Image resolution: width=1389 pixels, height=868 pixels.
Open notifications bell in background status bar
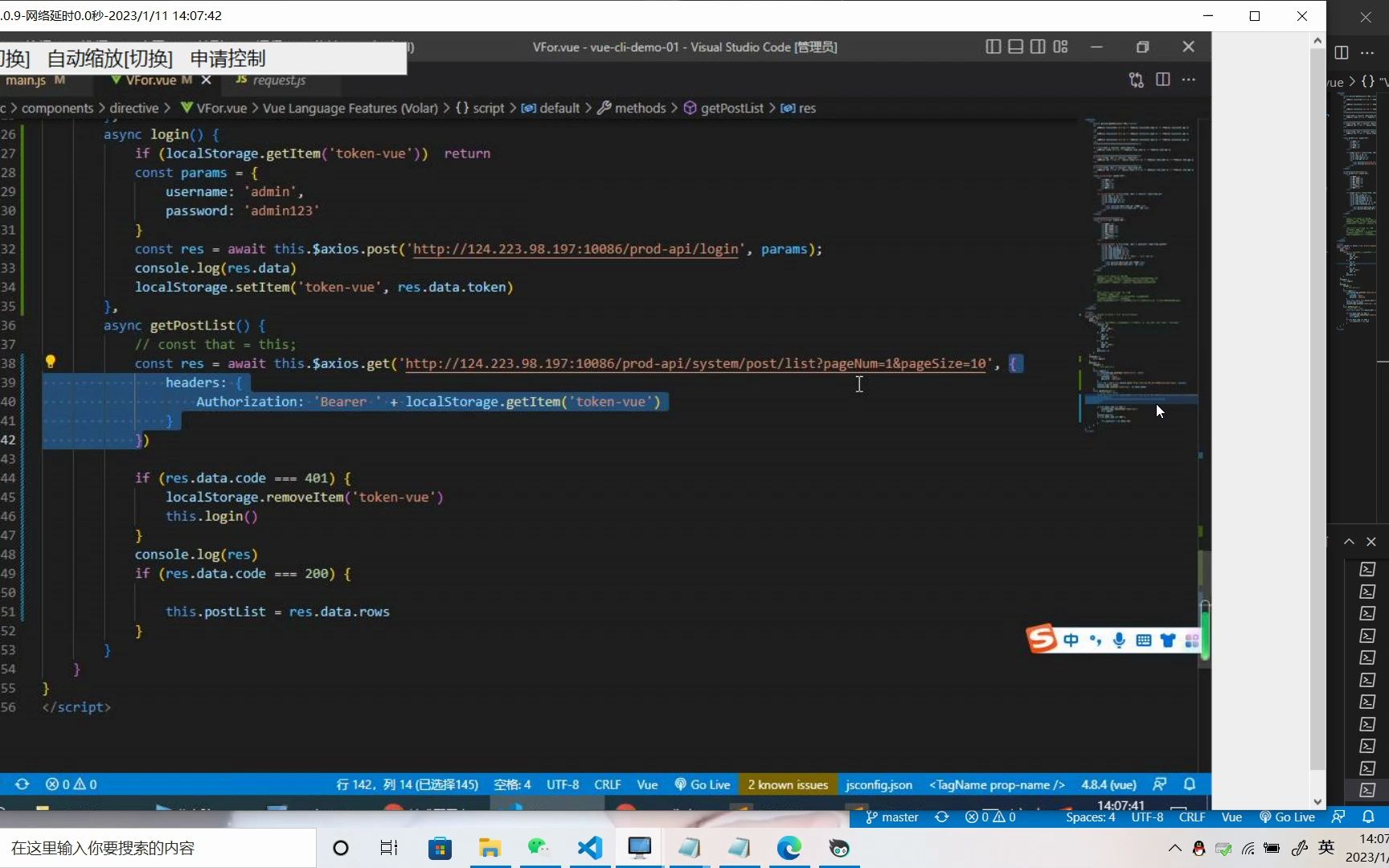click(1368, 817)
